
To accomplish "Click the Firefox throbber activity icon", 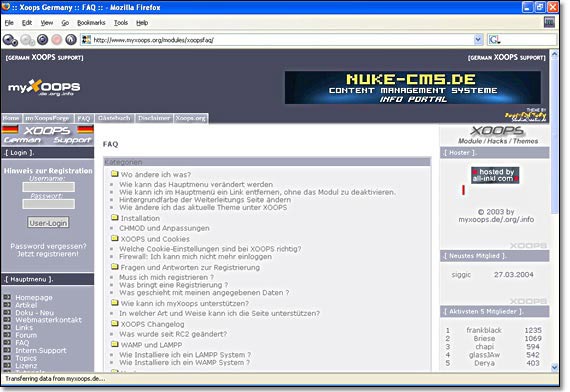I will pos(549,22).
